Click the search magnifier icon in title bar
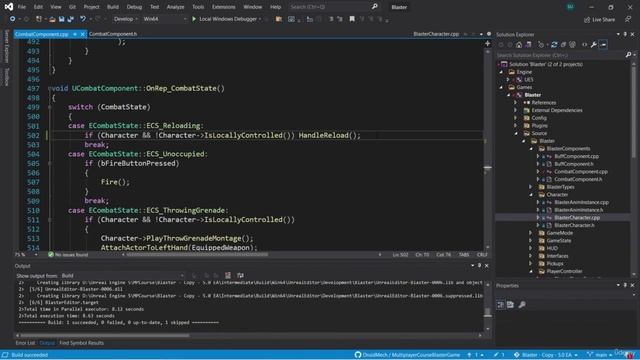 [x=374, y=7]
